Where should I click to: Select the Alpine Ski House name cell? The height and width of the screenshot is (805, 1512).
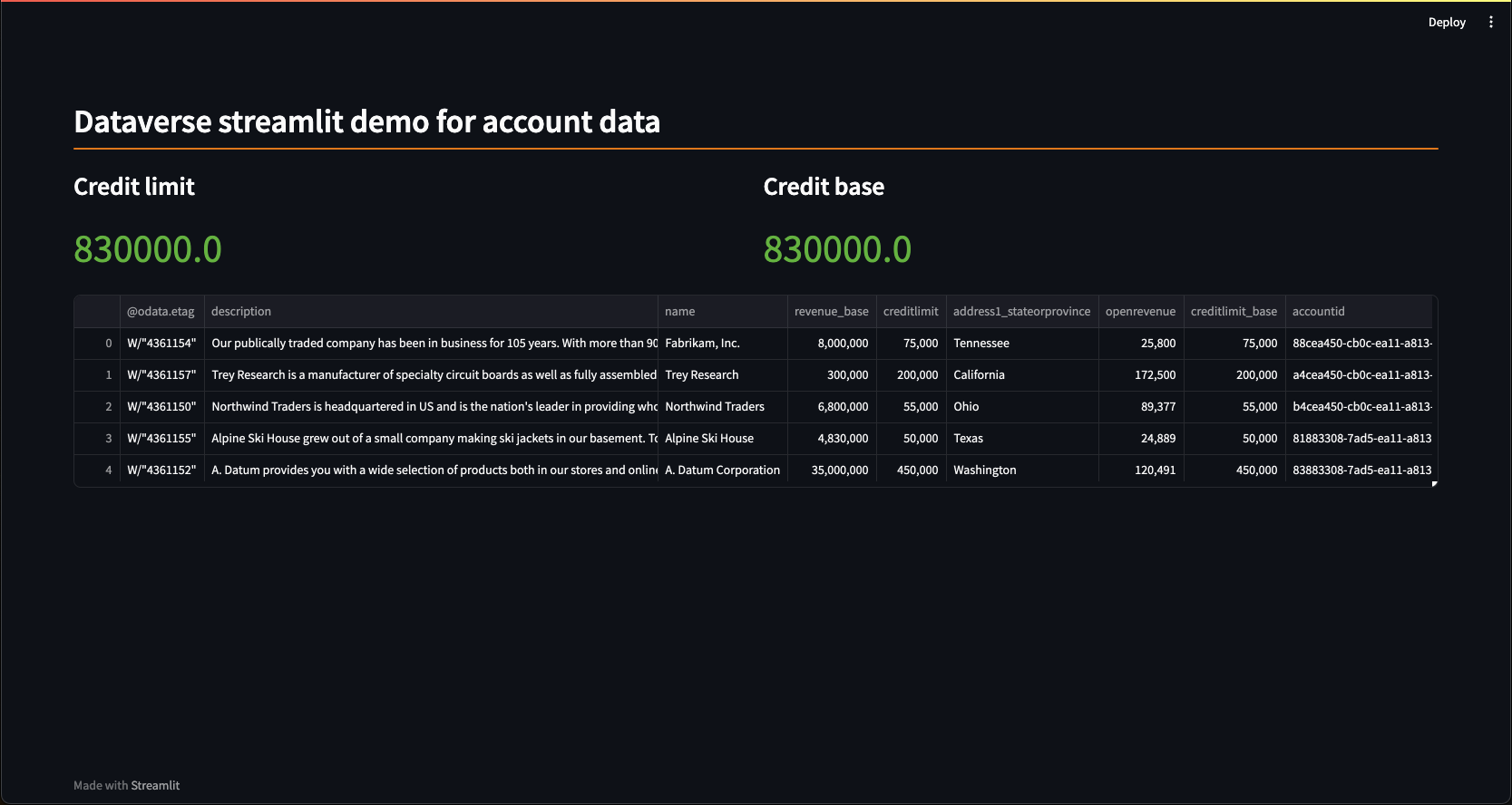click(722, 439)
